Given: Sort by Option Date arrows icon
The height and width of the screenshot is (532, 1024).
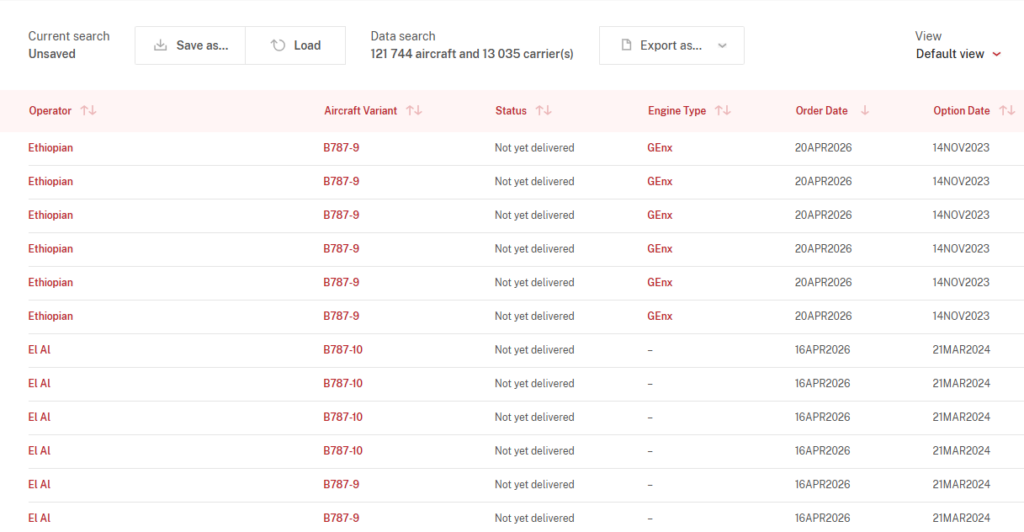Looking at the screenshot, I should point(1007,110).
